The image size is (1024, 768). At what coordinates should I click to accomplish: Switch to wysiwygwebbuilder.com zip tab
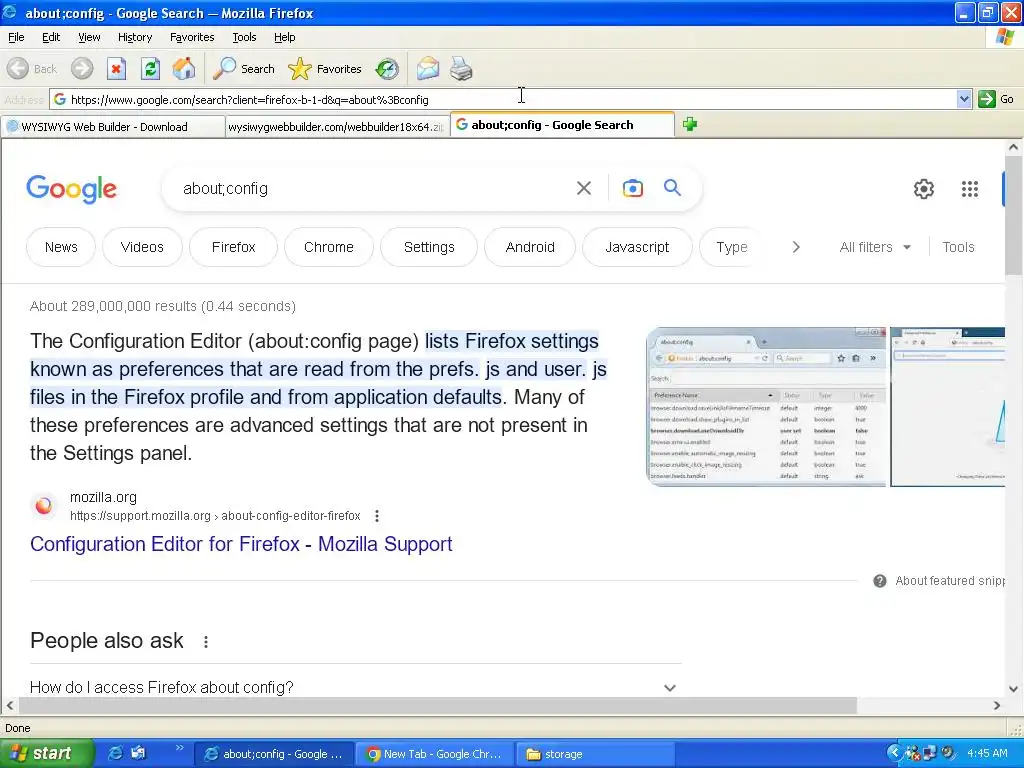point(337,127)
